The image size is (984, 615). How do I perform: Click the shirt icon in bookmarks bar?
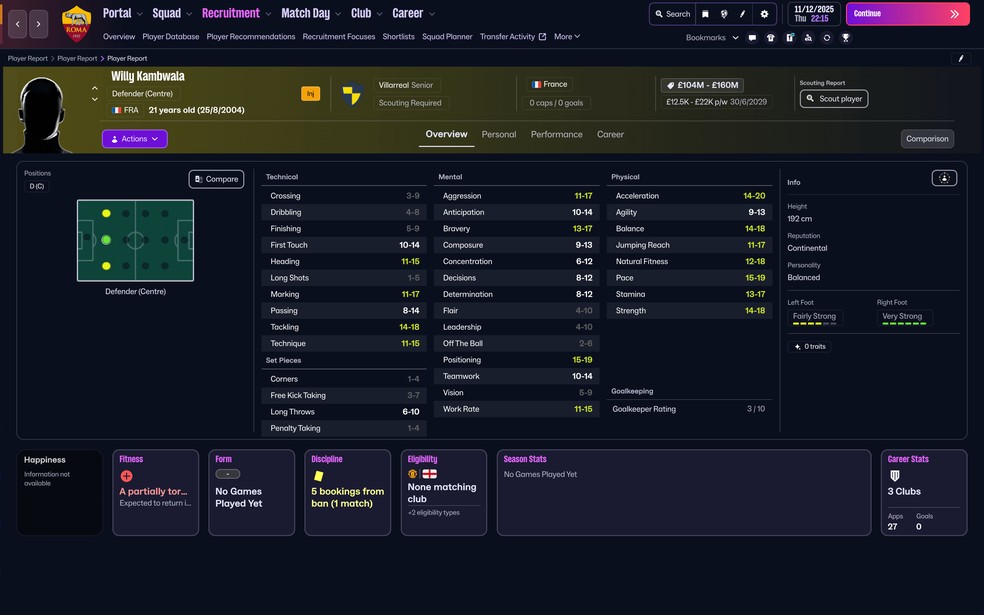coord(771,38)
